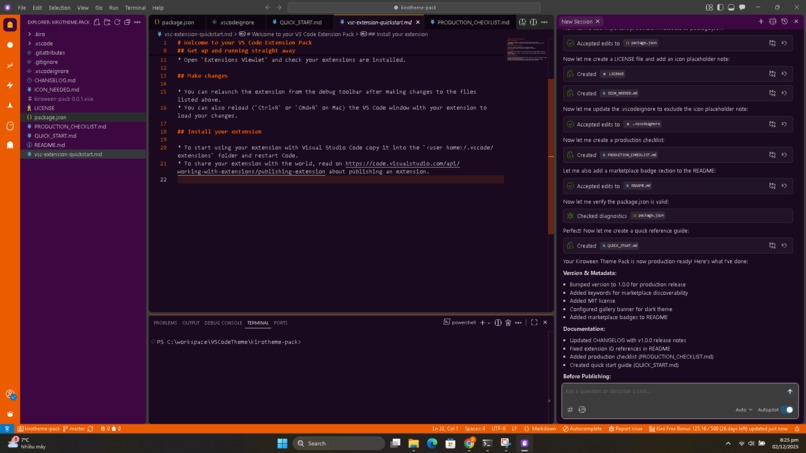Click revert icon on Created LICENSE row
This screenshot has height=453, width=806.
[x=784, y=74]
